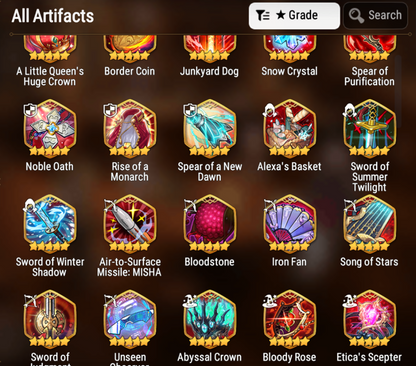This screenshot has width=416, height=366.
Task: Click the Snow Crystal artifact label
Action: pyautogui.click(x=289, y=71)
